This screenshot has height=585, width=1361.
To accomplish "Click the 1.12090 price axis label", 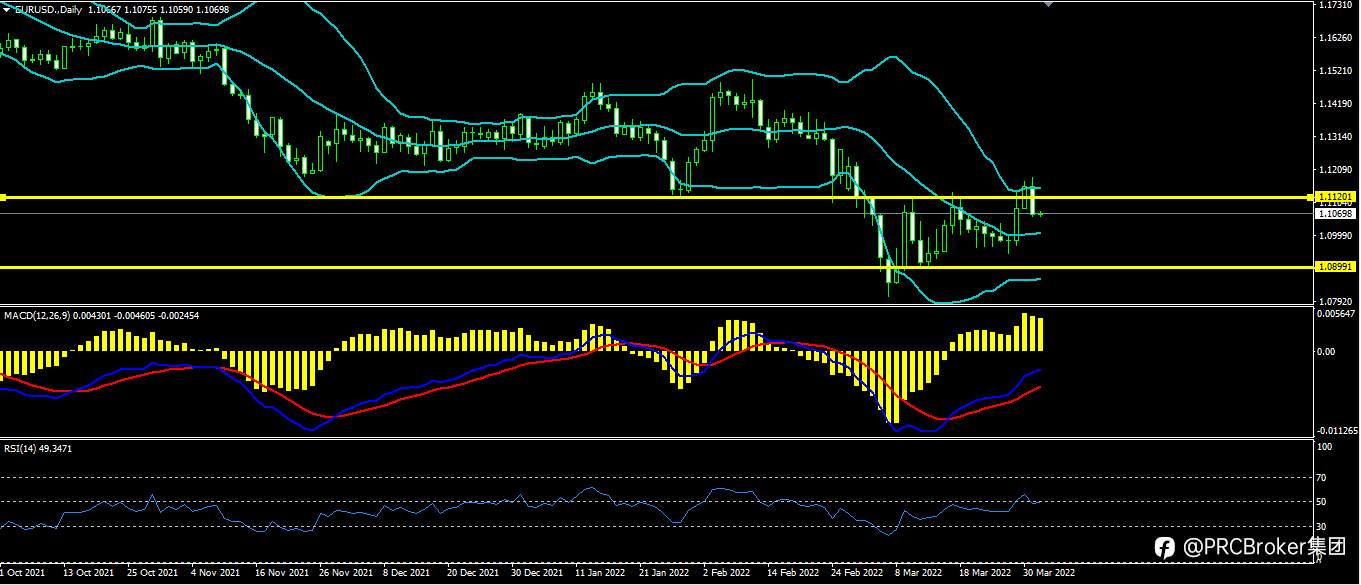I will click(1335, 170).
